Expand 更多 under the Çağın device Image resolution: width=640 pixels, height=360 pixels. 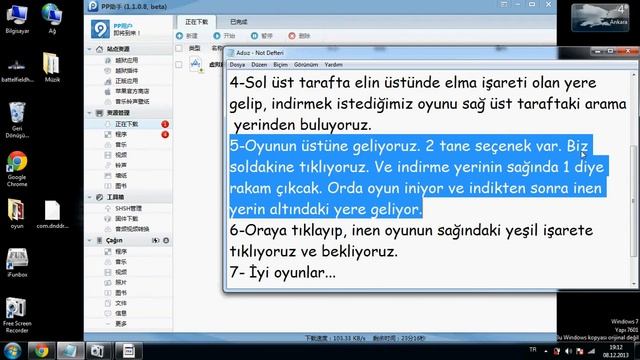121,324
